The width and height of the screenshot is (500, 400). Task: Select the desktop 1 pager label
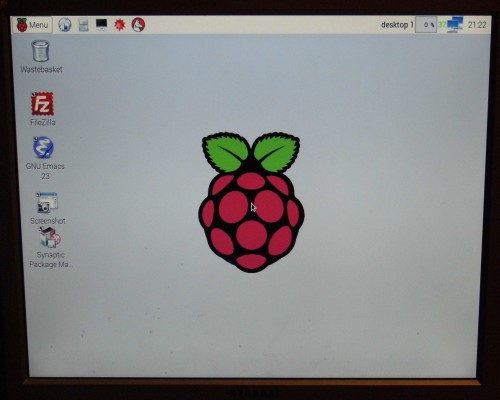click(397, 25)
